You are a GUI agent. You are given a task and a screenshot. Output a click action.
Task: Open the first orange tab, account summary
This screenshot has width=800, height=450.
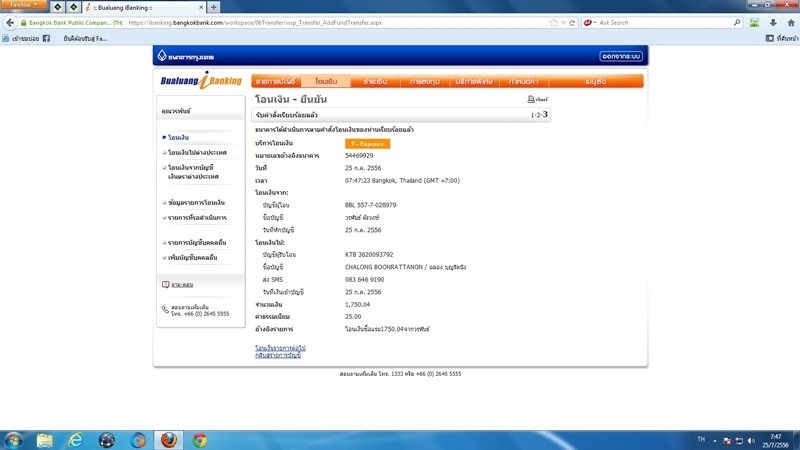pos(276,81)
